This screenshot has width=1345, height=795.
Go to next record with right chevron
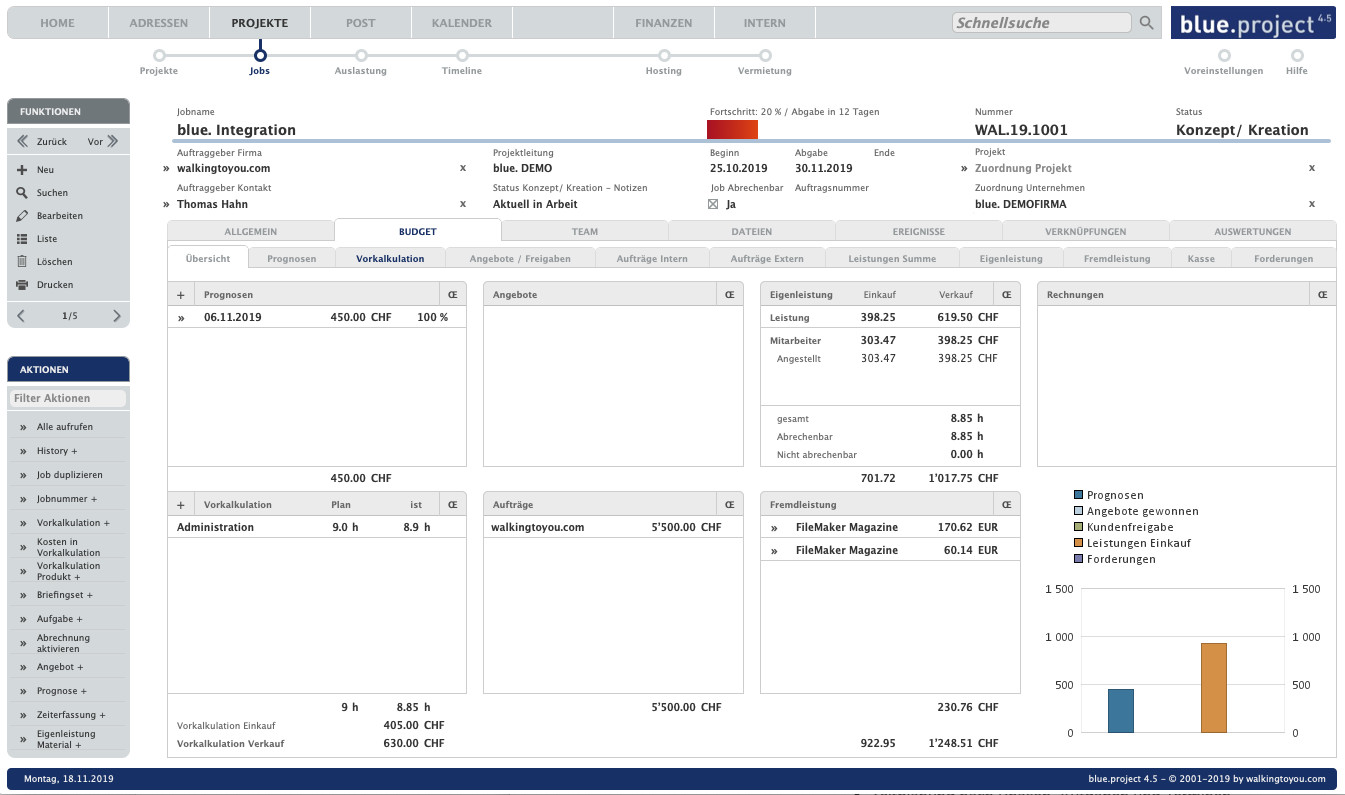[116, 316]
